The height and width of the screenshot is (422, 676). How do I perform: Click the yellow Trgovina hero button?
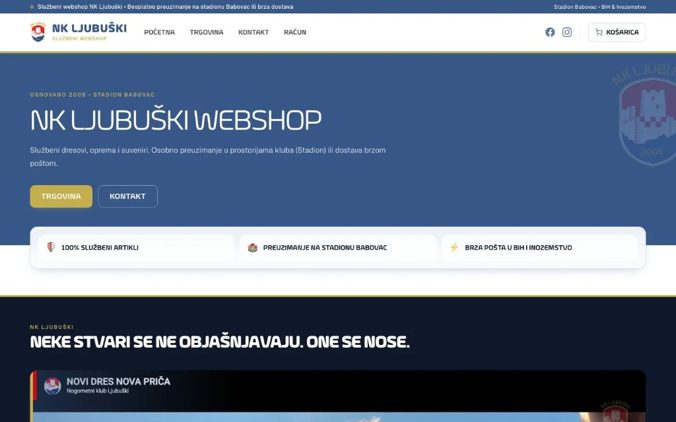(x=61, y=197)
